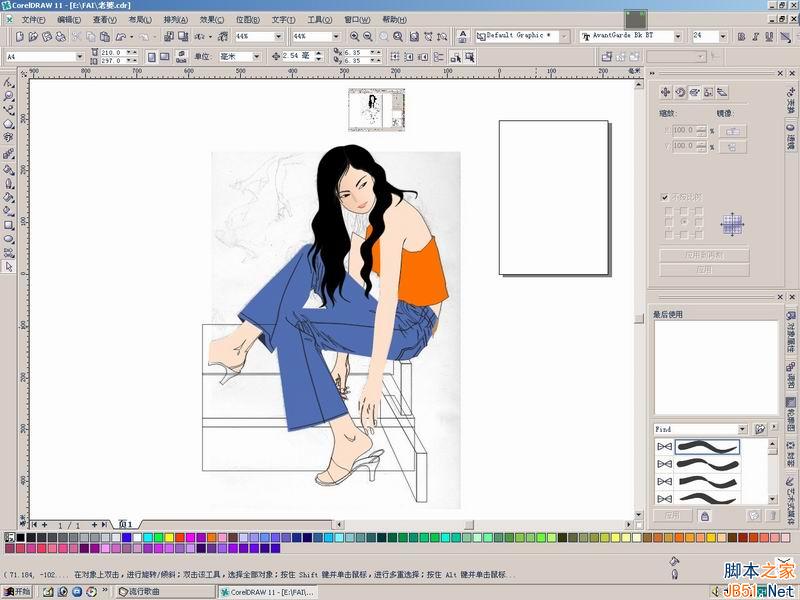
Task: Check the bottom-left anchor box
Action: point(669,235)
